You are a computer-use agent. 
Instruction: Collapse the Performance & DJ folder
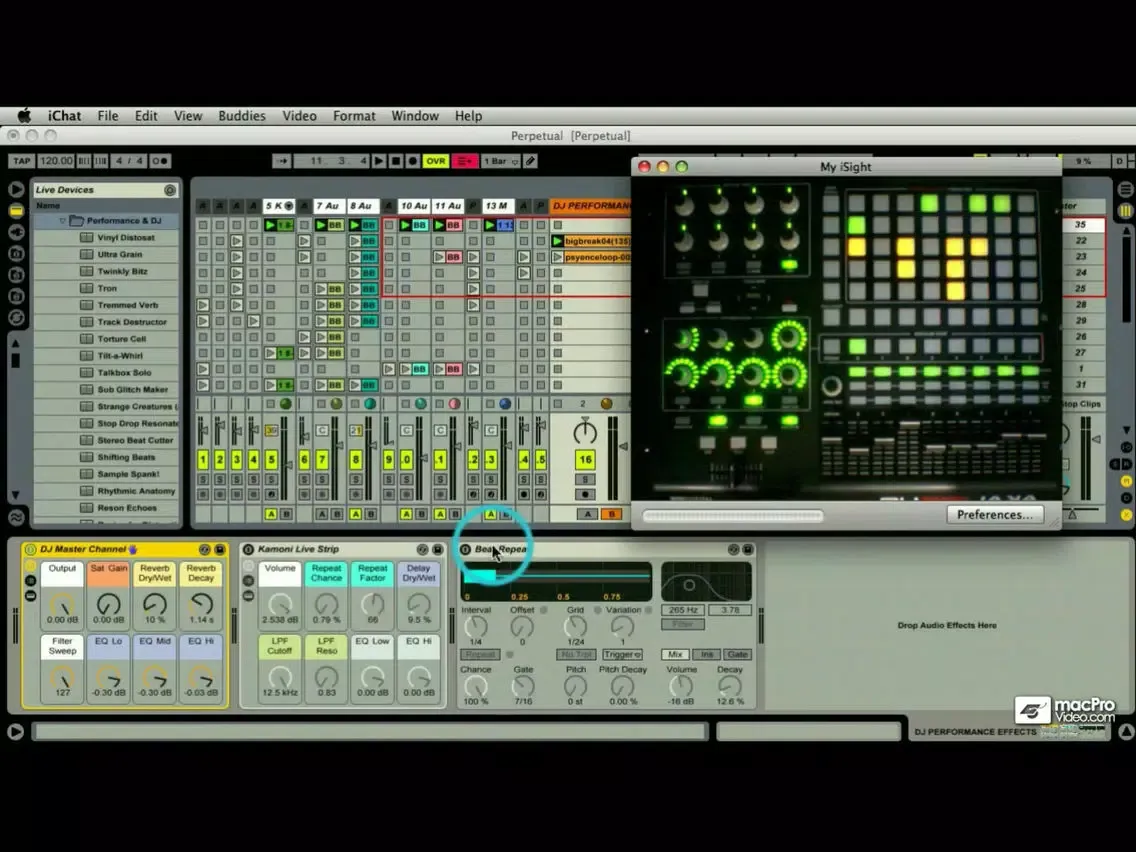tap(63, 221)
